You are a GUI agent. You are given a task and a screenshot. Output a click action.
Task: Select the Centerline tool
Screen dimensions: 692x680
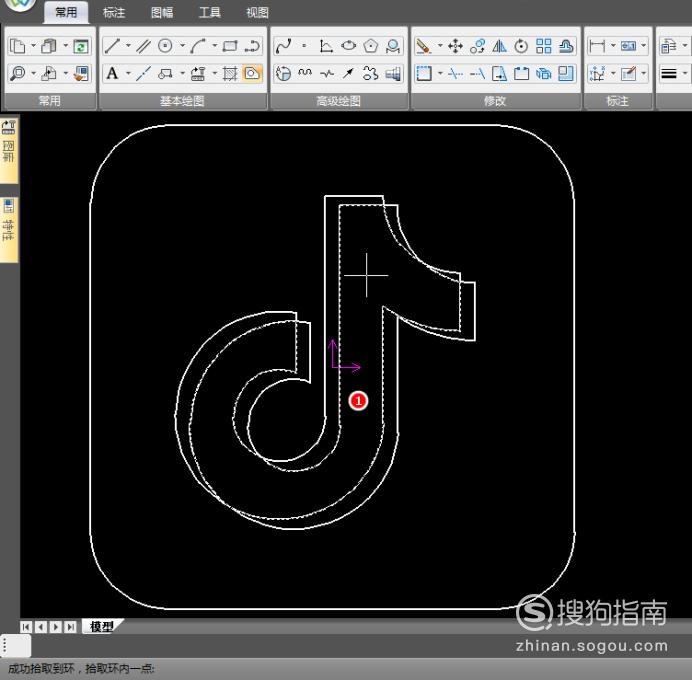(143, 73)
